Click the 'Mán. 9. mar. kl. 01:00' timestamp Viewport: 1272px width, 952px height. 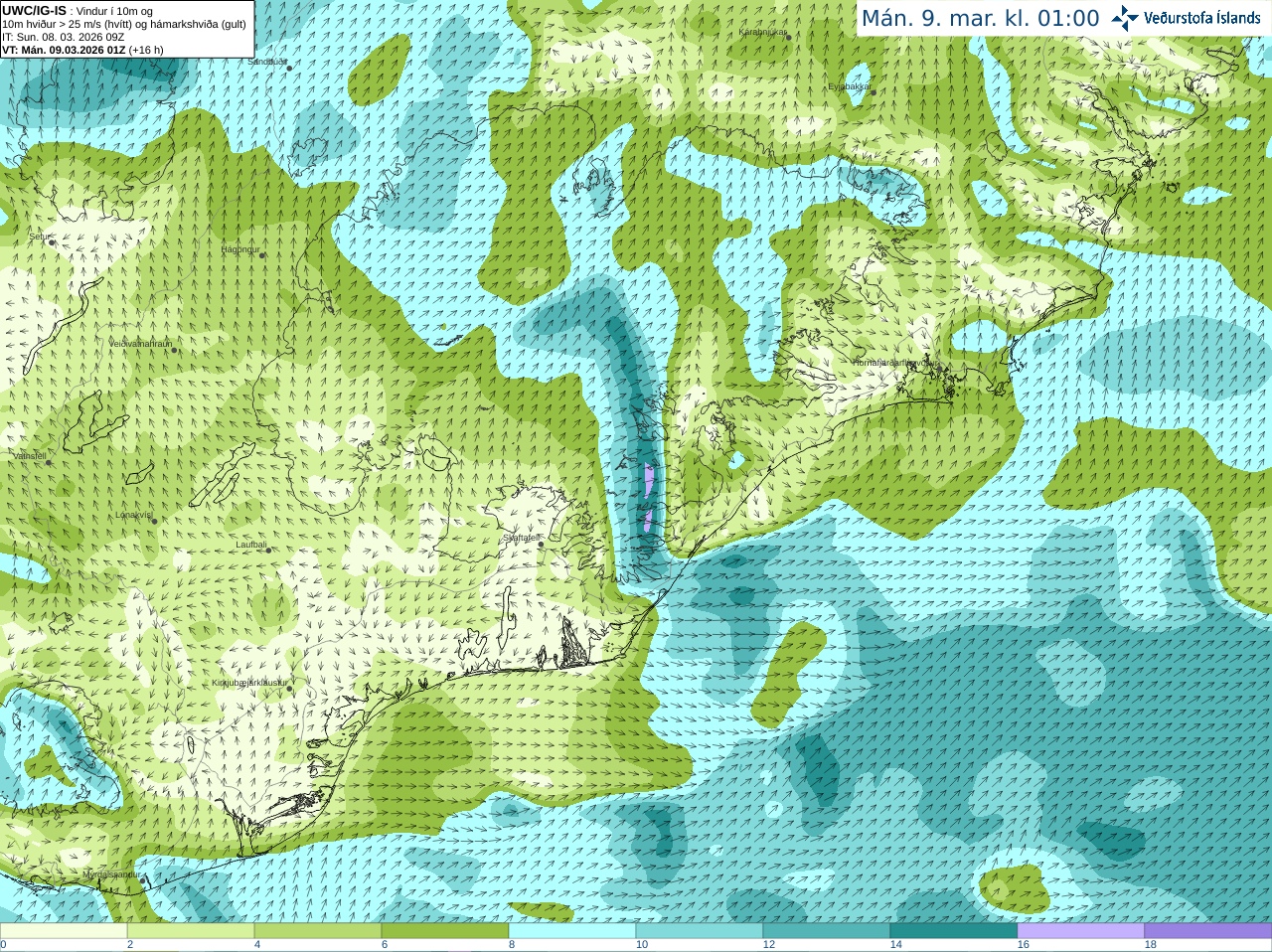pyautogui.click(x=980, y=18)
